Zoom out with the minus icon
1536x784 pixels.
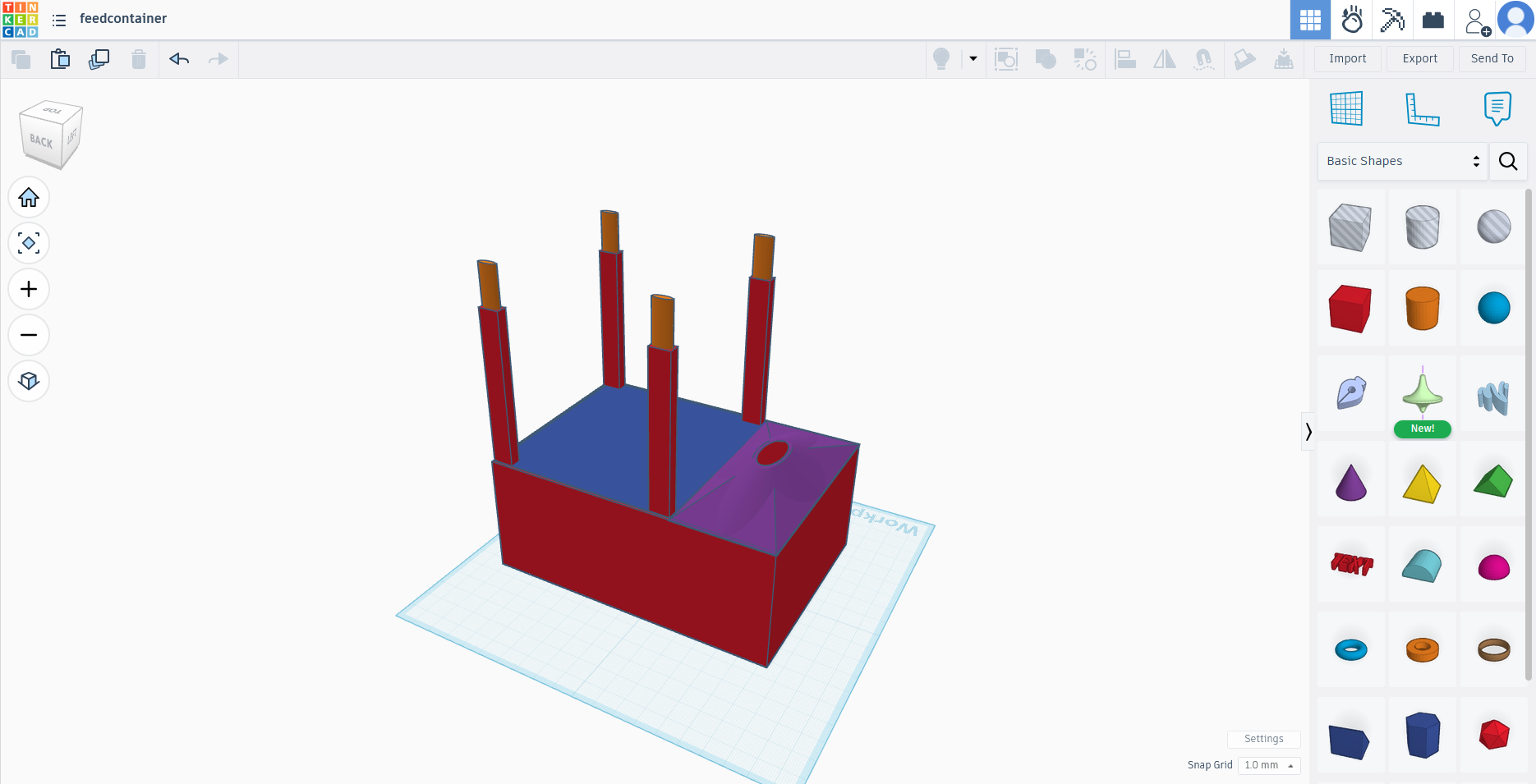pyautogui.click(x=29, y=336)
